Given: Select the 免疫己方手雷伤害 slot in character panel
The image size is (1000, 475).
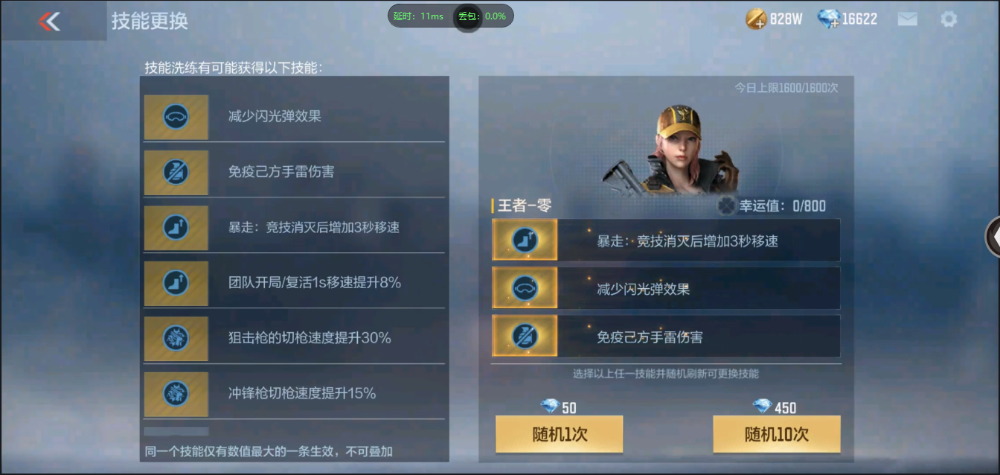Looking at the screenshot, I should [x=666, y=336].
